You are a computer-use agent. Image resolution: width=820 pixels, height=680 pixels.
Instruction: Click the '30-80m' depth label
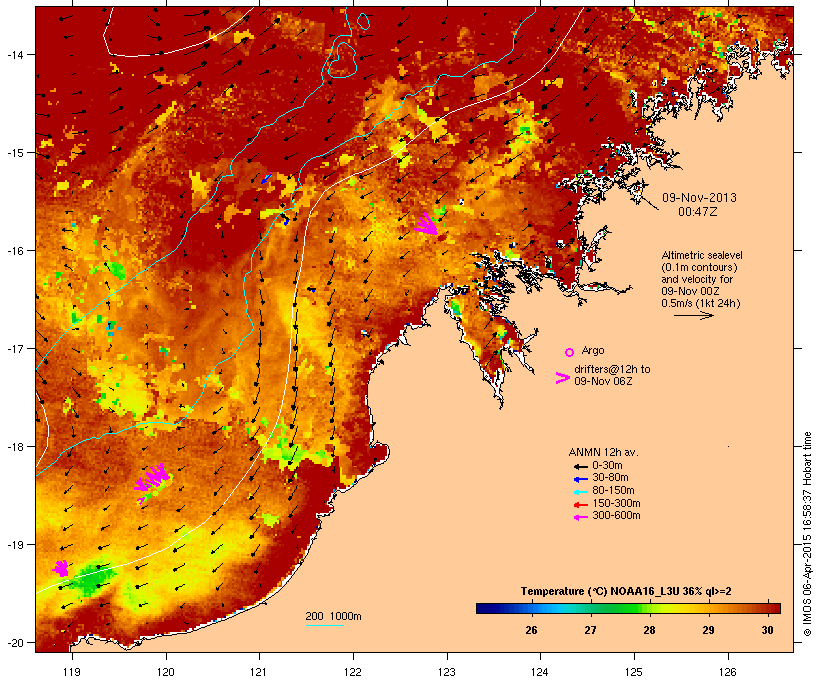(x=610, y=478)
